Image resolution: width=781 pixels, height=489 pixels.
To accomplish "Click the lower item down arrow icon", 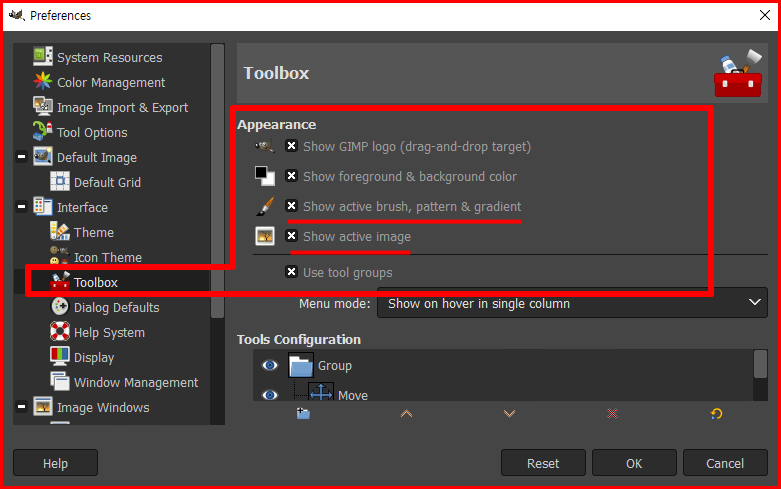I will point(509,413).
